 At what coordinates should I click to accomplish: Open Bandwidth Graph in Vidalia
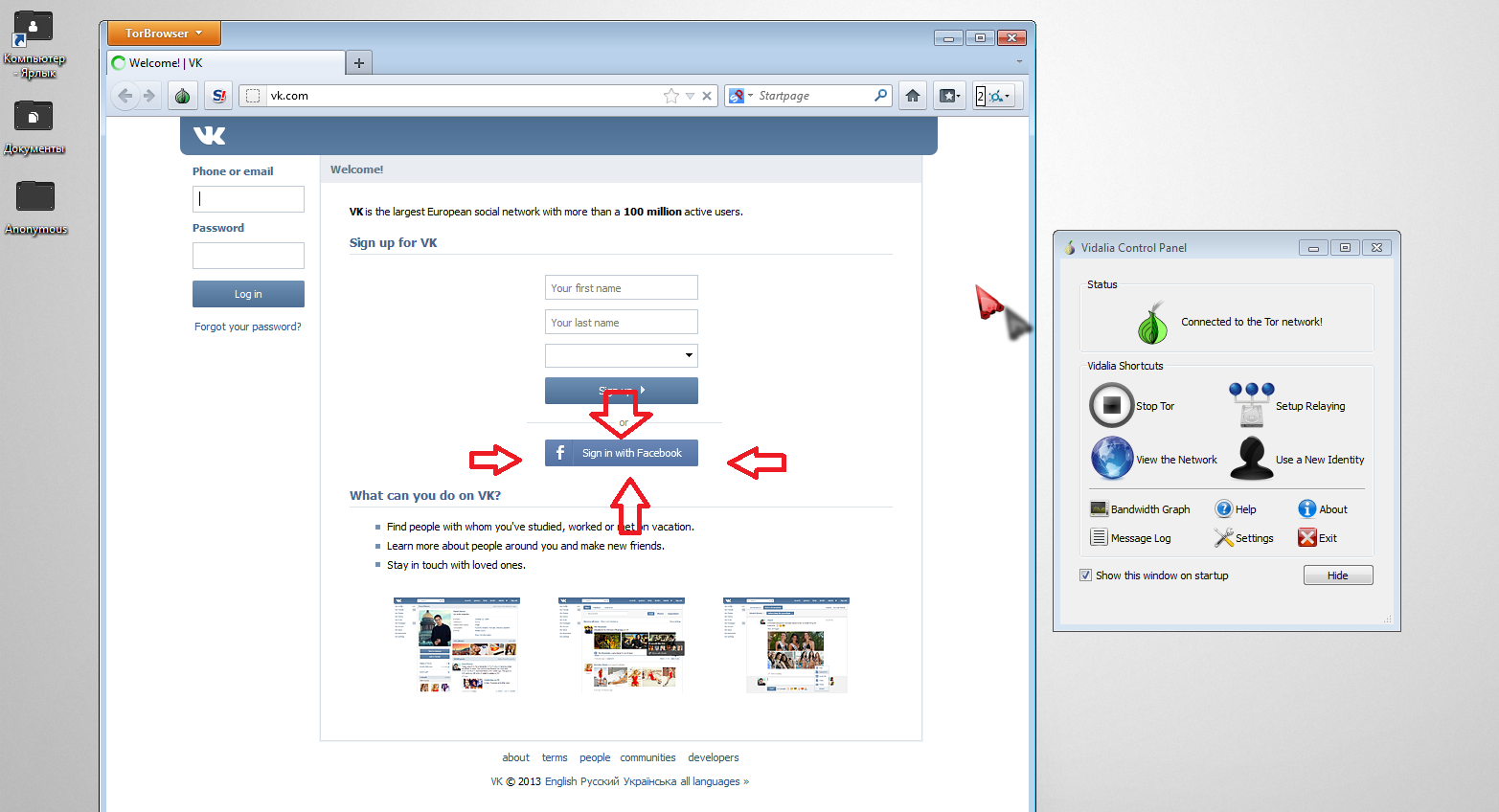[x=1140, y=509]
